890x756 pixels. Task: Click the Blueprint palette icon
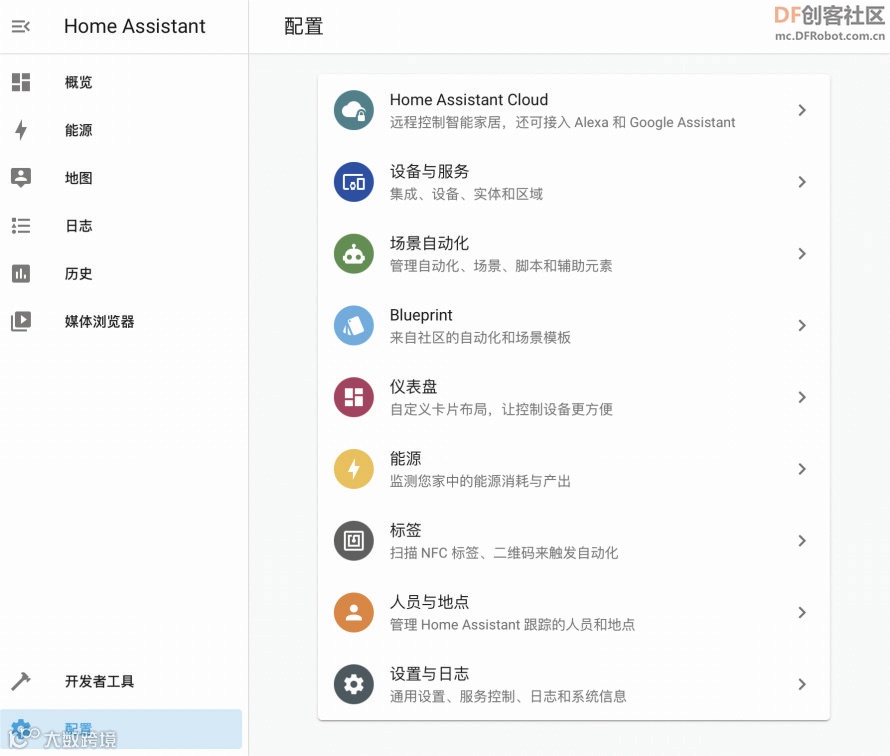click(354, 326)
